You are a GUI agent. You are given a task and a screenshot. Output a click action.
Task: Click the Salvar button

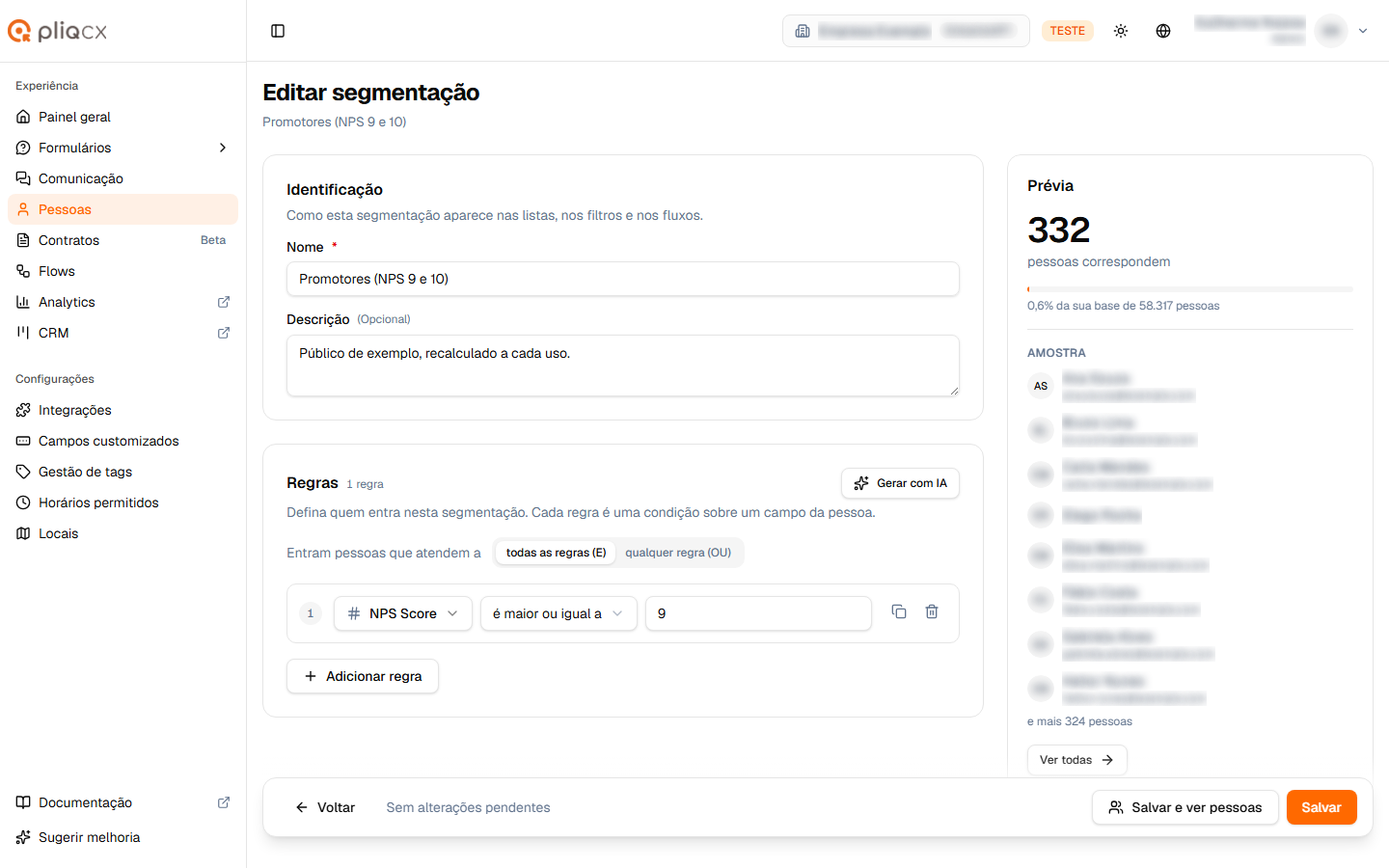[x=1321, y=807]
